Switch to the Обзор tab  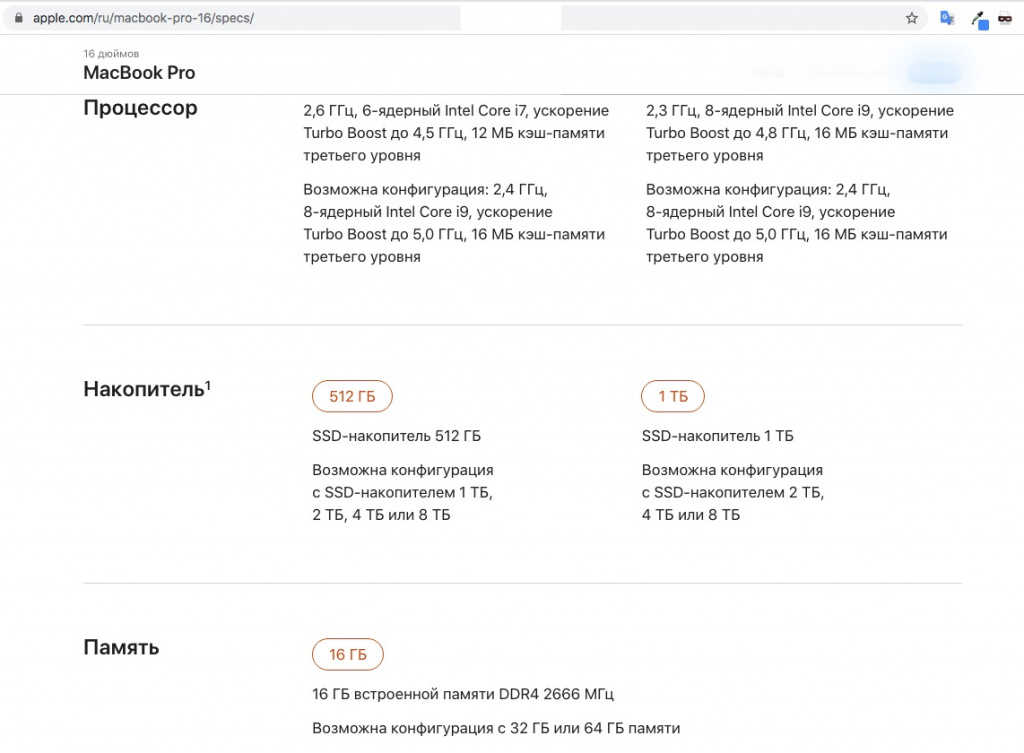(x=768, y=72)
